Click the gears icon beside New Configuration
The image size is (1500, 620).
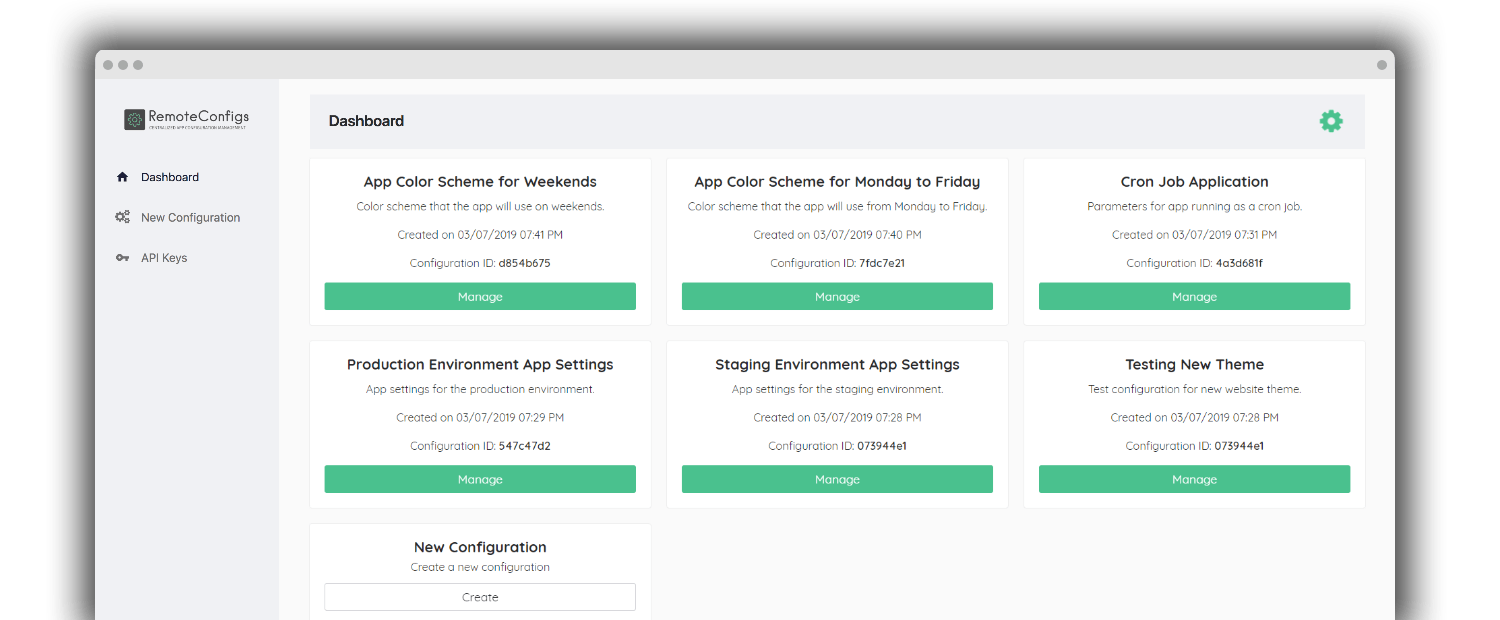[x=122, y=217]
